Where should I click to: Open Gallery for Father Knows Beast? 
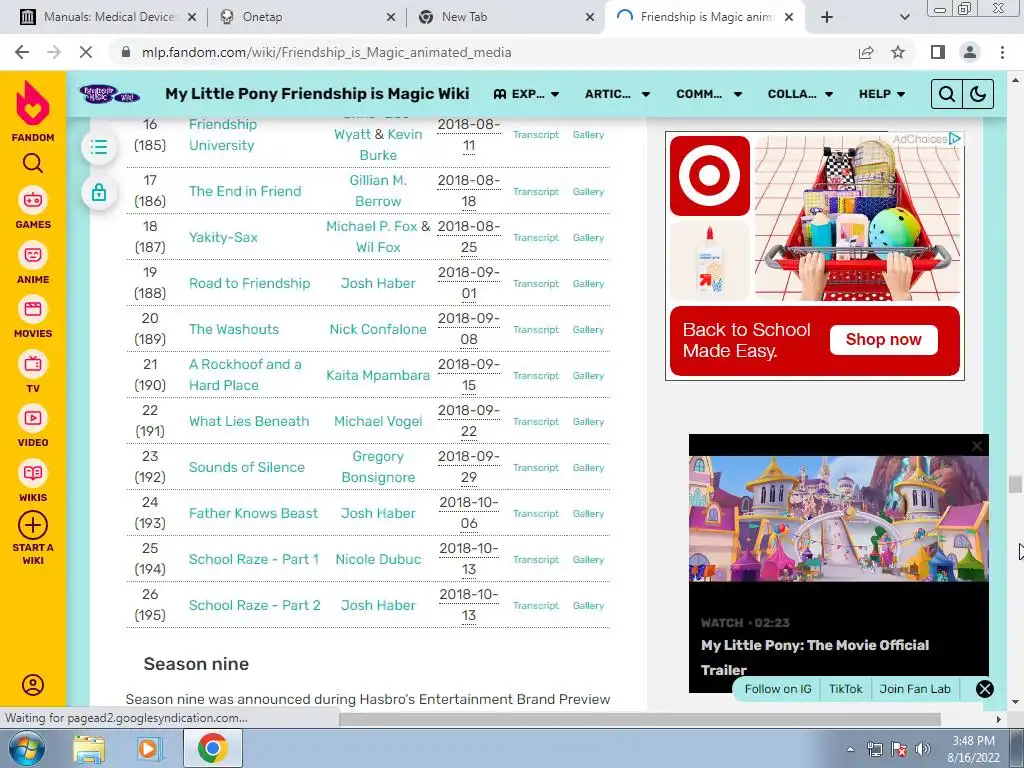tap(588, 513)
